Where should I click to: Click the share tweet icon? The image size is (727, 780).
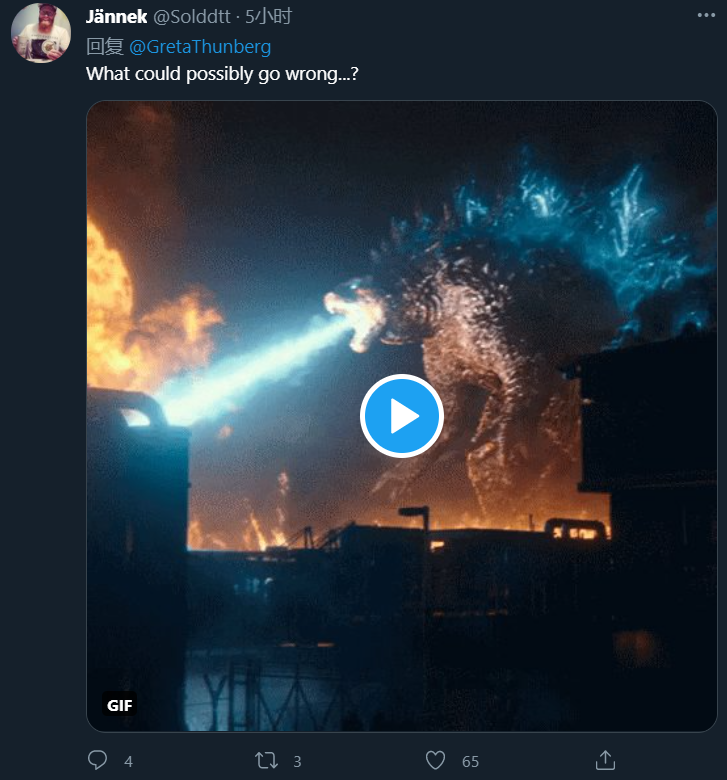(604, 760)
